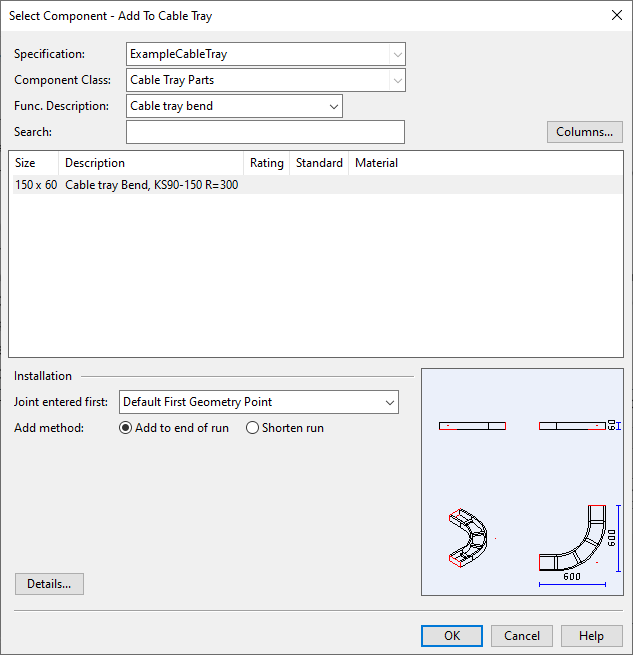Screen dimensions: 633x655
Task: Click inside the Search text field
Action: click(x=265, y=132)
